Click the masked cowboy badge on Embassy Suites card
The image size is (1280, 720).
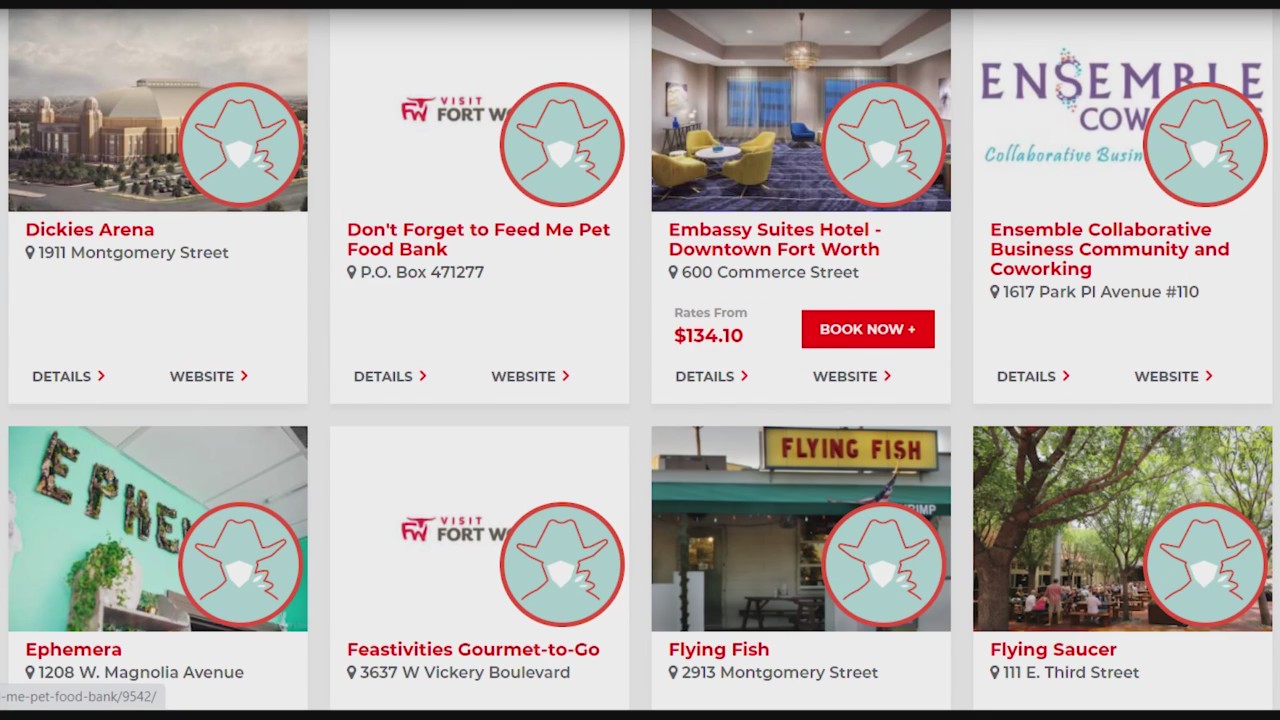pos(884,145)
